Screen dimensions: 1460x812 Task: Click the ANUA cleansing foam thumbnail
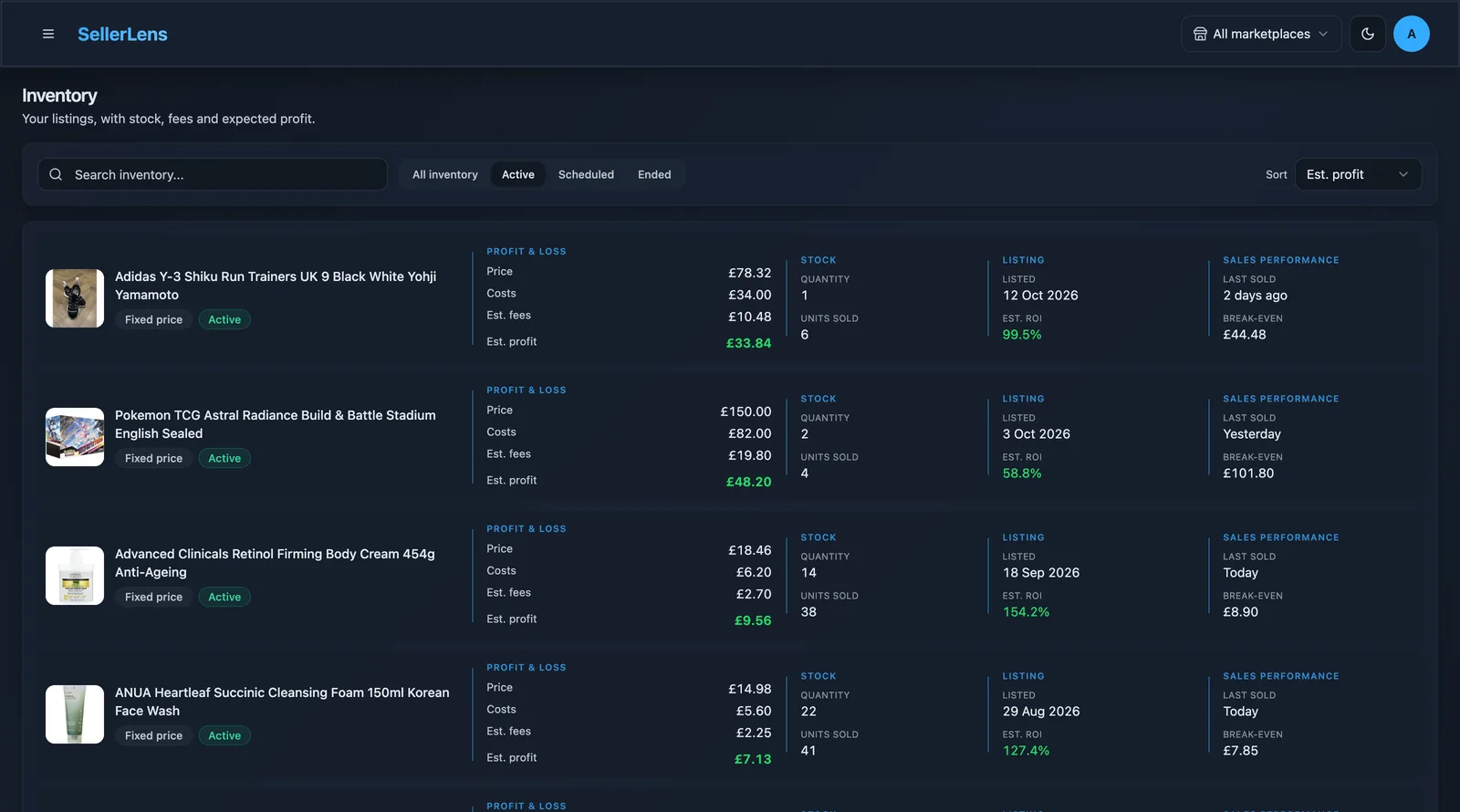point(75,714)
